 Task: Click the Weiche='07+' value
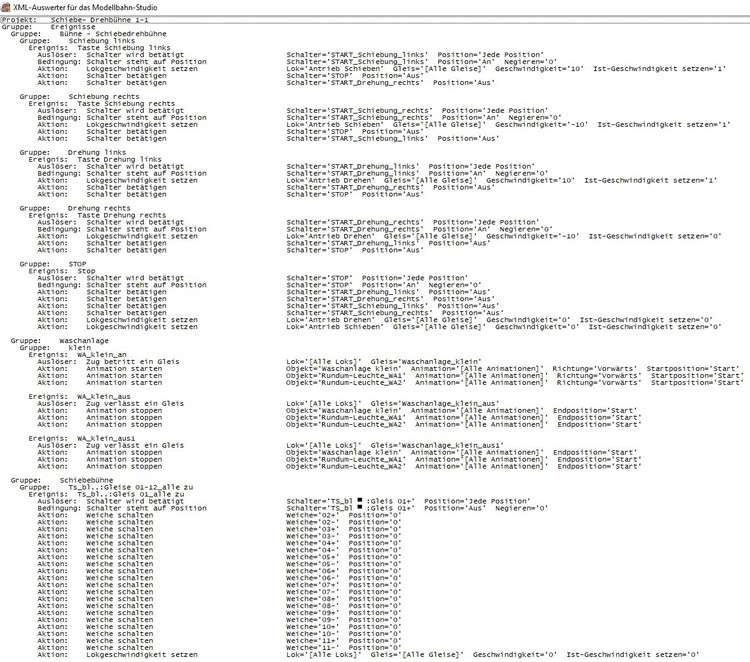pos(312,585)
